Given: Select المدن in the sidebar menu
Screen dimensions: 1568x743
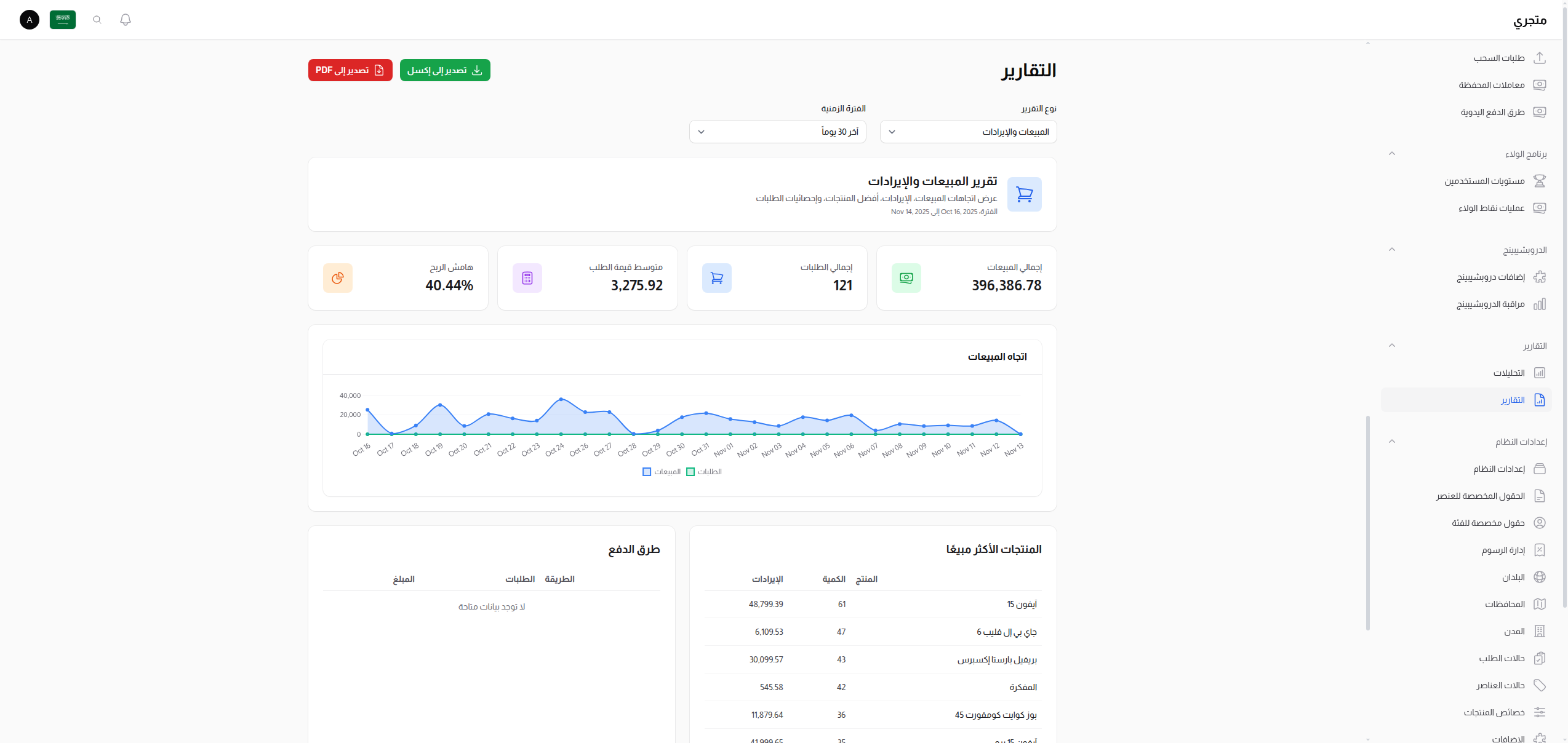Looking at the screenshot, I should point(1541,630).
